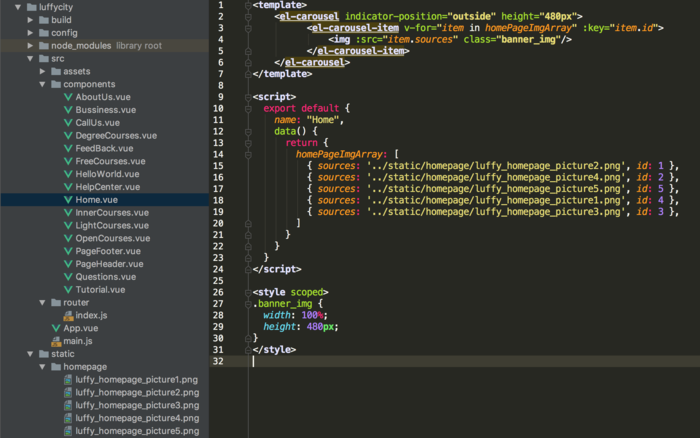Fold the style block at line 26
Viewport: 700px width, 438px height.
pyautogui.click(x=248, y=292)
